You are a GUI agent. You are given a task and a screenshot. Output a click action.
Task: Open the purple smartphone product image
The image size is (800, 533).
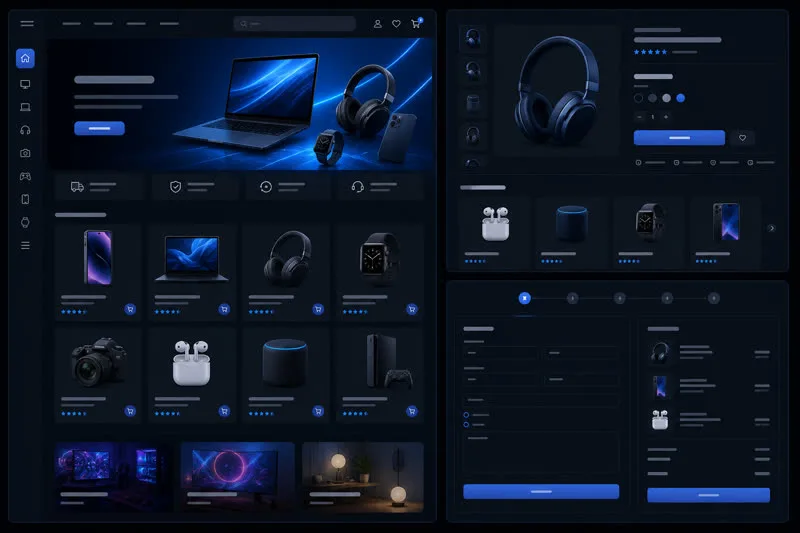[x=98, y=258]
